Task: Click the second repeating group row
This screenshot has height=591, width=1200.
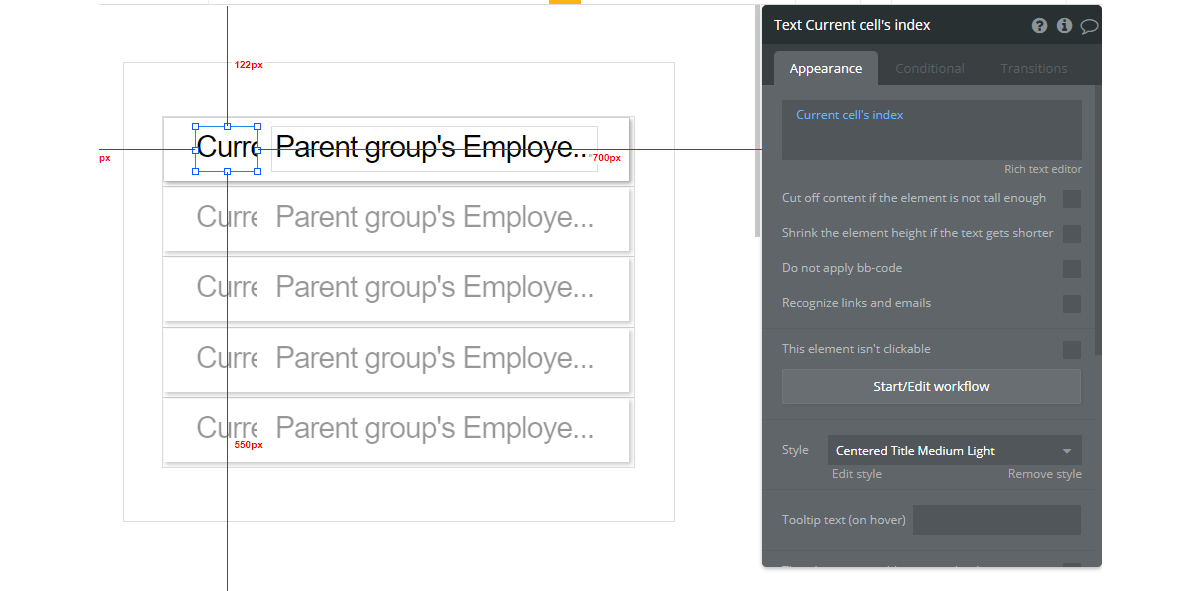Action: click(397, 219)
